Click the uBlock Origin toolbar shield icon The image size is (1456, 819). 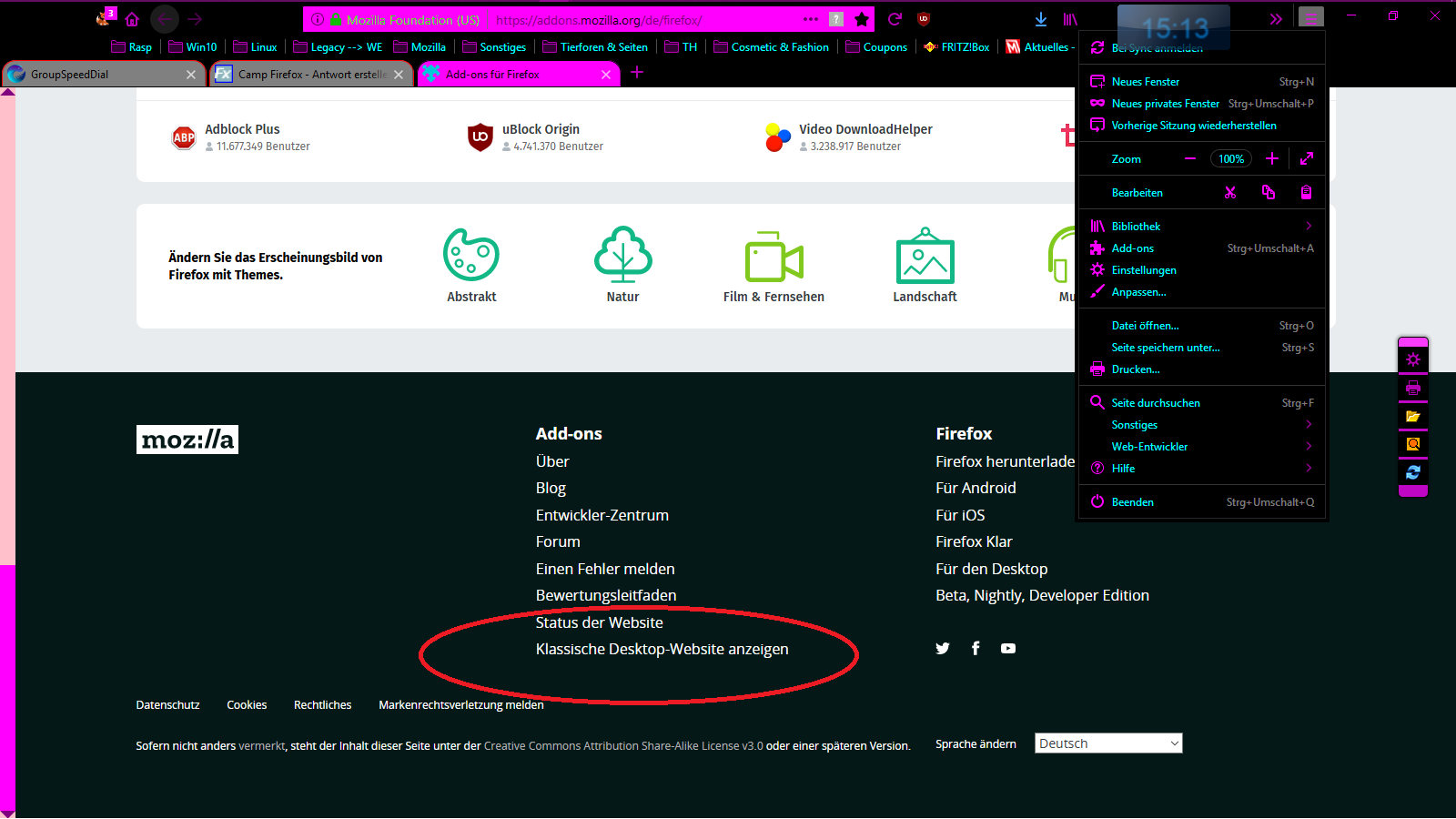coord(924,19)
